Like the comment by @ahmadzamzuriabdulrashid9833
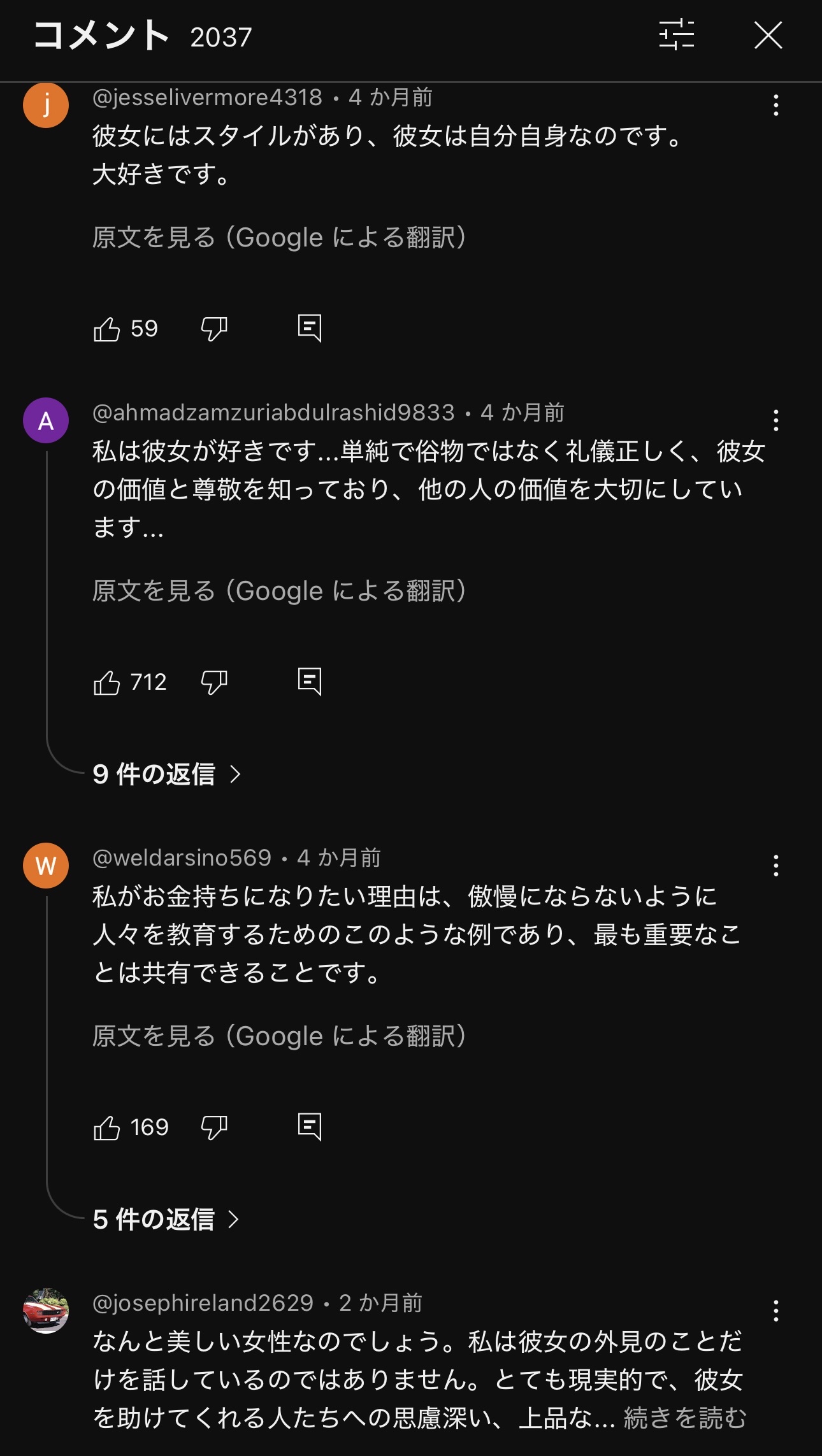The height and width of the screenshot is (1456, 822). [x=107, y=683]
